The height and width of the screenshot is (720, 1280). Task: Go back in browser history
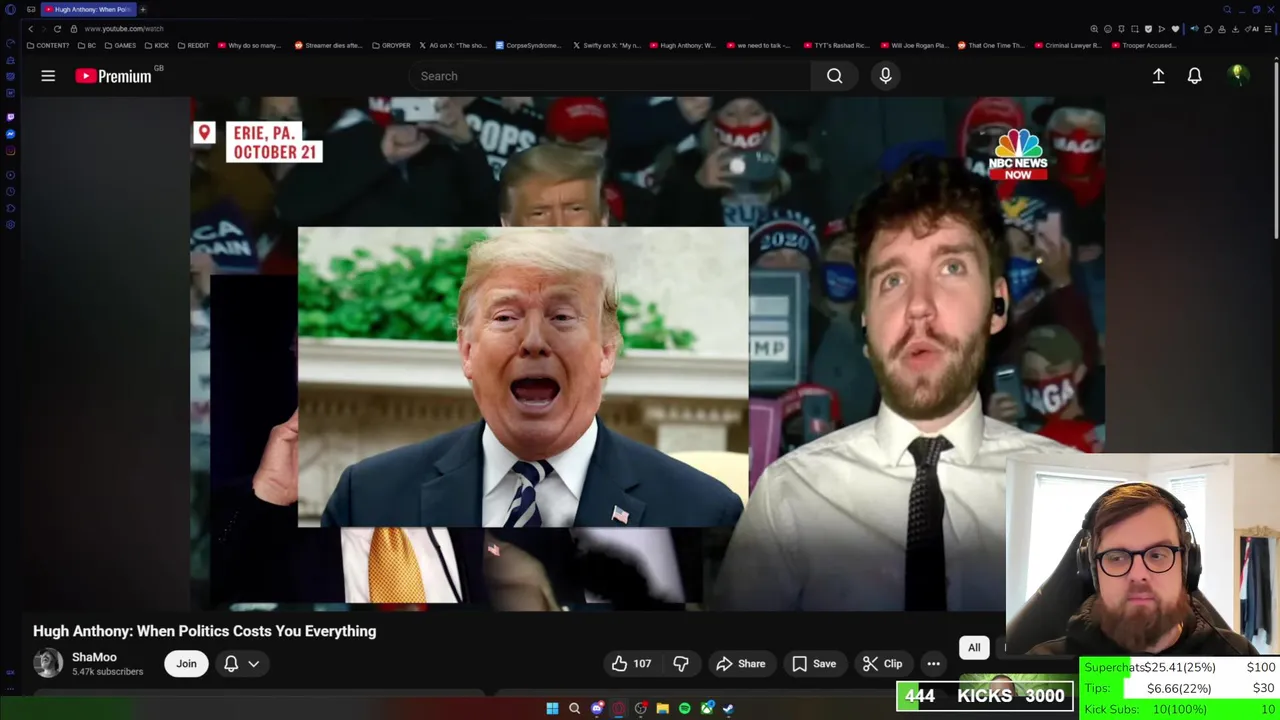30,29
